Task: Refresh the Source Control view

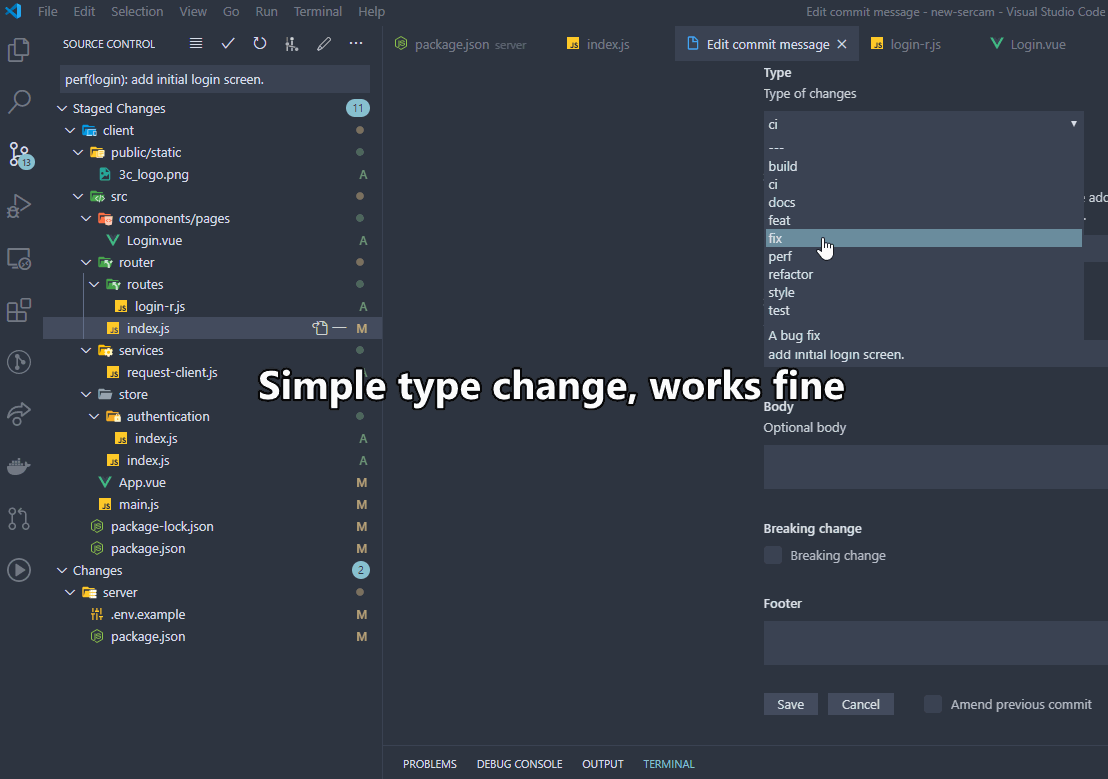Action: tap(260, 43)
